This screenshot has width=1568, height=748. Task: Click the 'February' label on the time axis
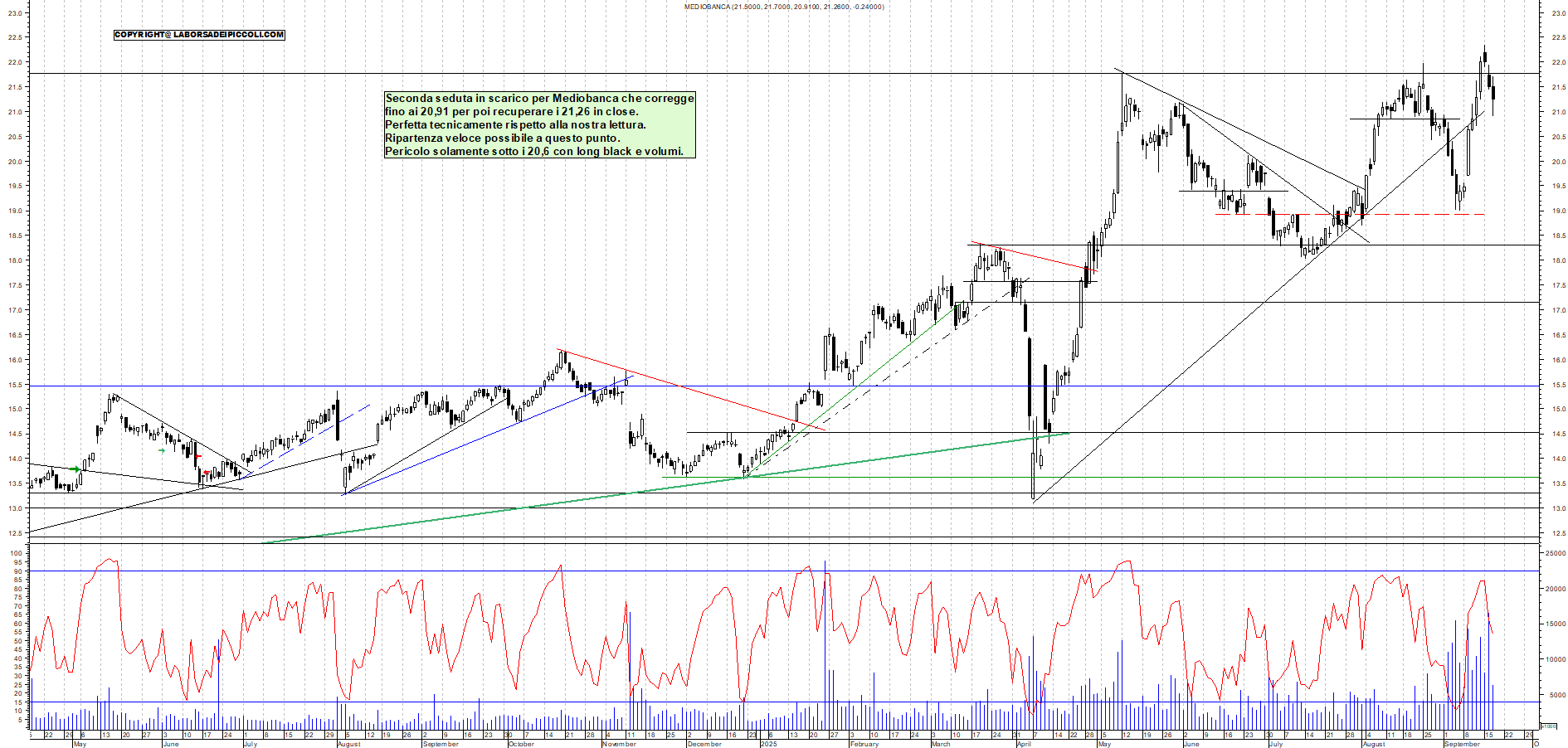coord(864,744)
